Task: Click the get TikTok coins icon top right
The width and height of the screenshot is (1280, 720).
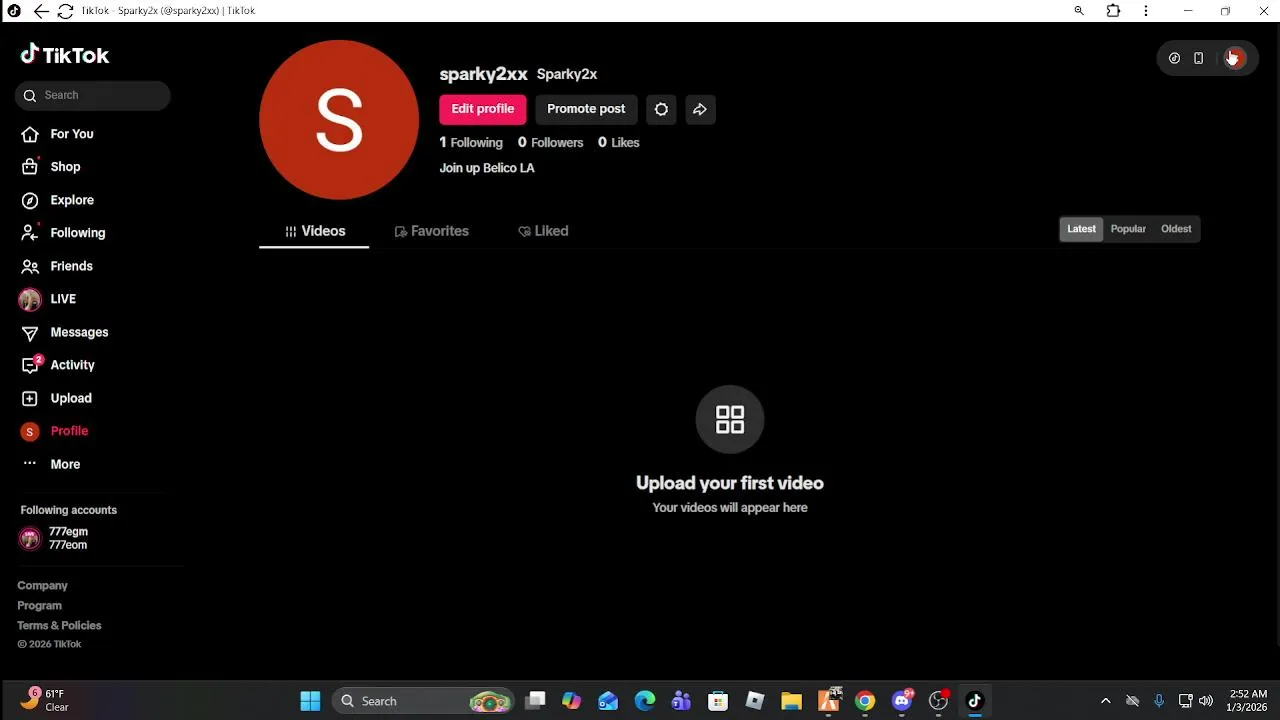Action: coord(1175,58)
